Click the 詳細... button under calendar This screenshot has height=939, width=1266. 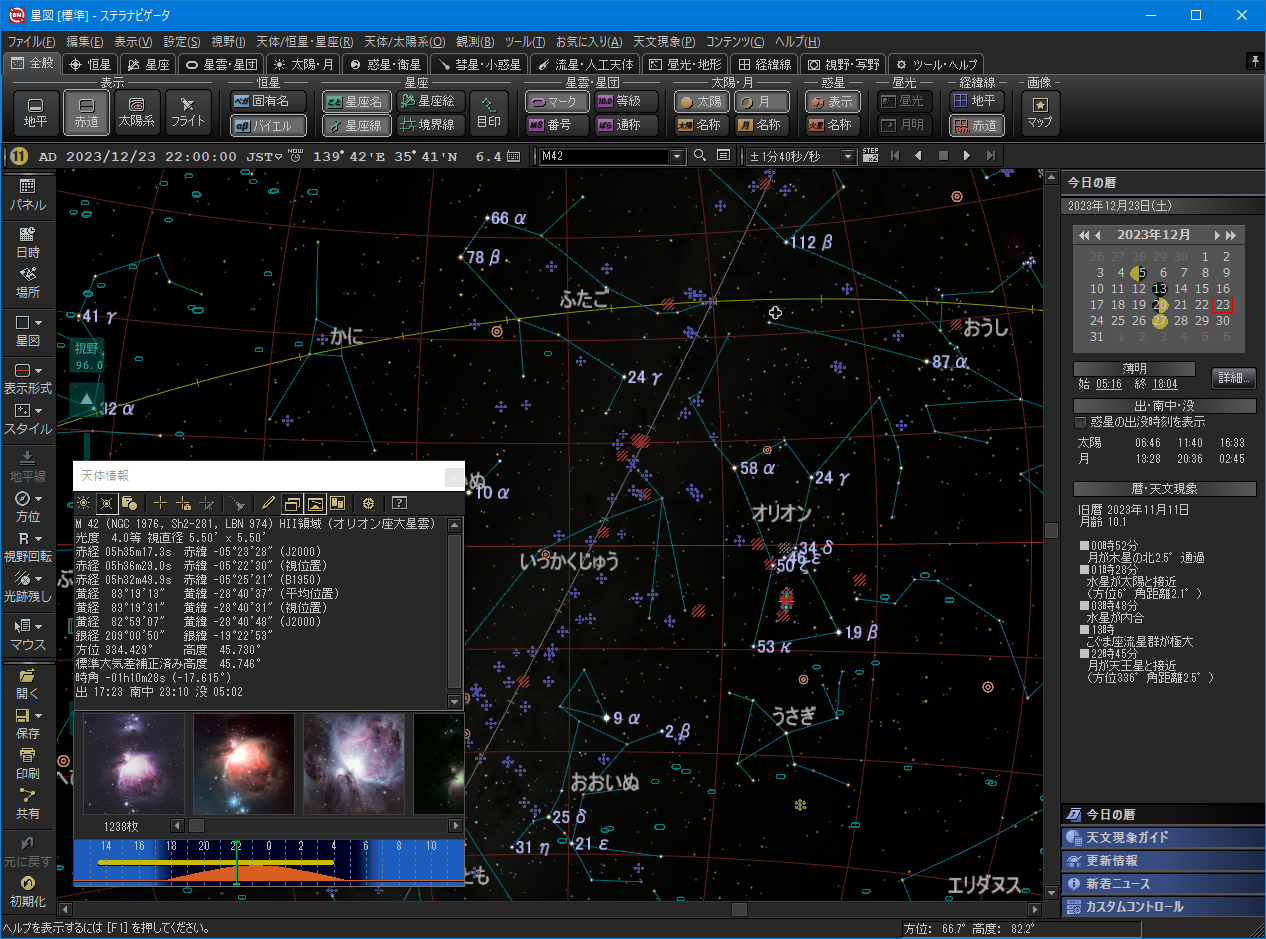pos(1233,379)
